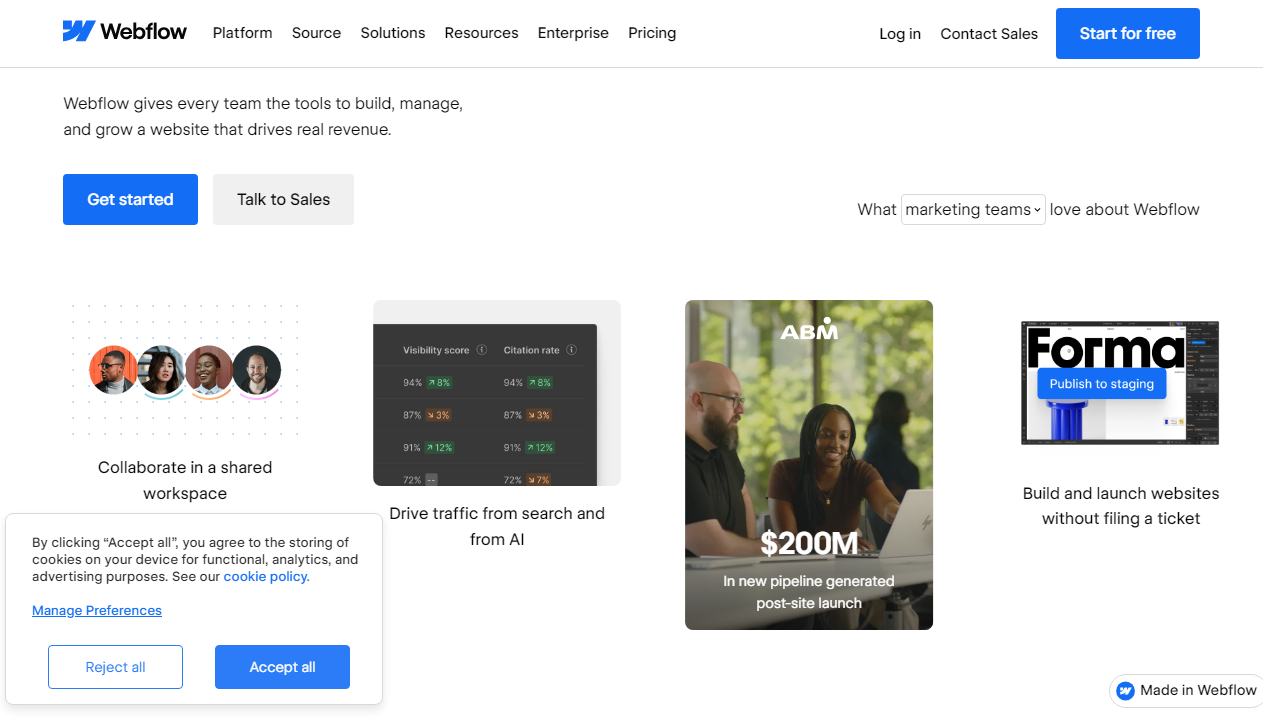Click the "Collaborate in a shared workspace" caption
1280x720 pixels.
click(185, 480)
